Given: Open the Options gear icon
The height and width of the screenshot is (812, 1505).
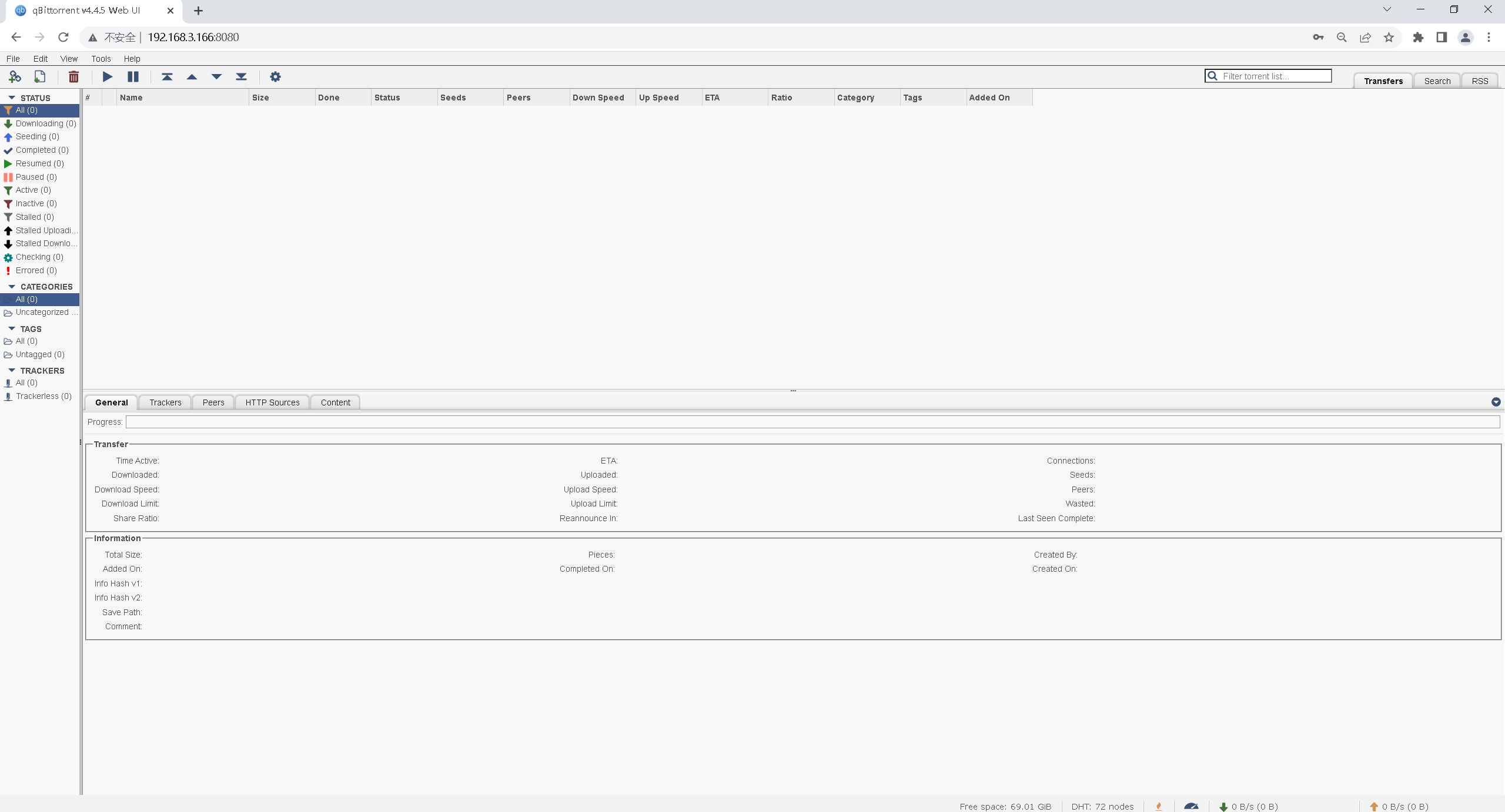Looking at the screenshot, I should pyautogui.click(x=275, y=76).
